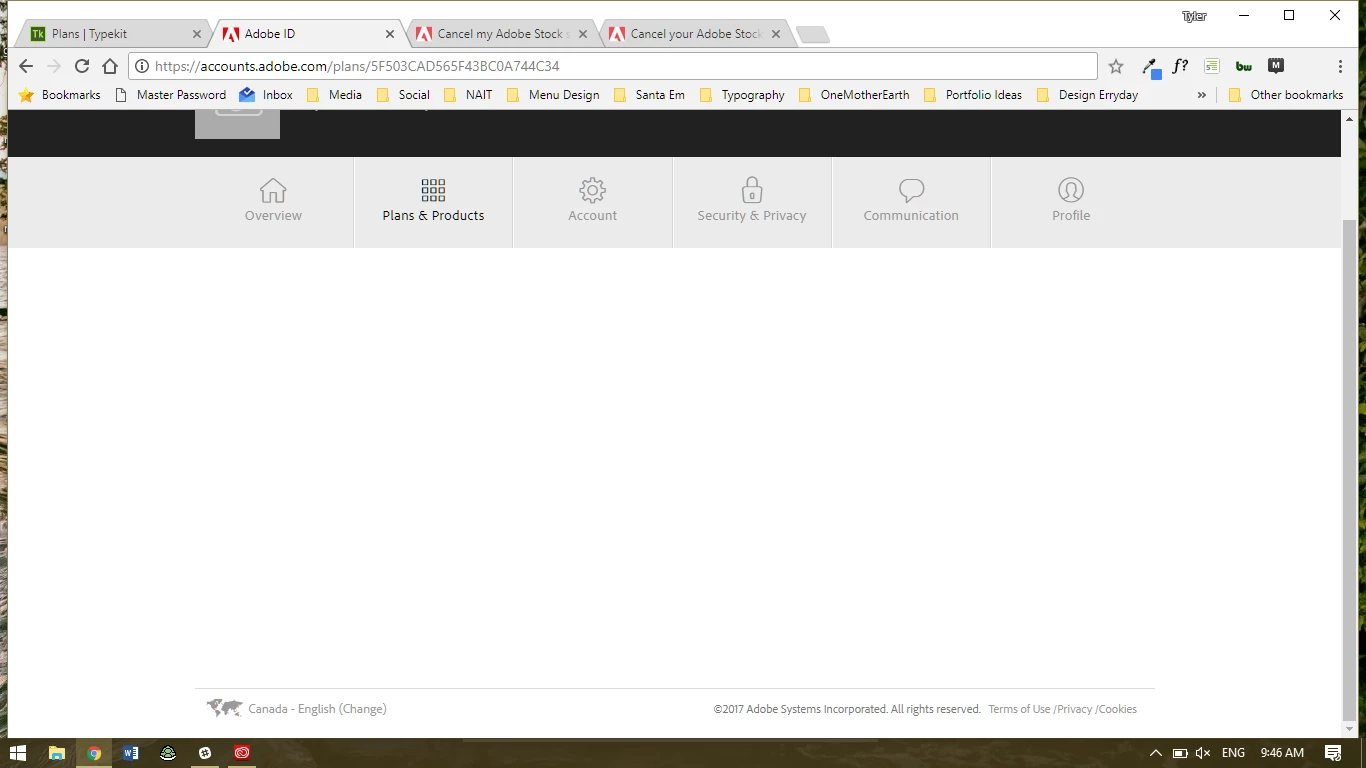Bookmark this page with the star icon

(x=1116, y=66)
